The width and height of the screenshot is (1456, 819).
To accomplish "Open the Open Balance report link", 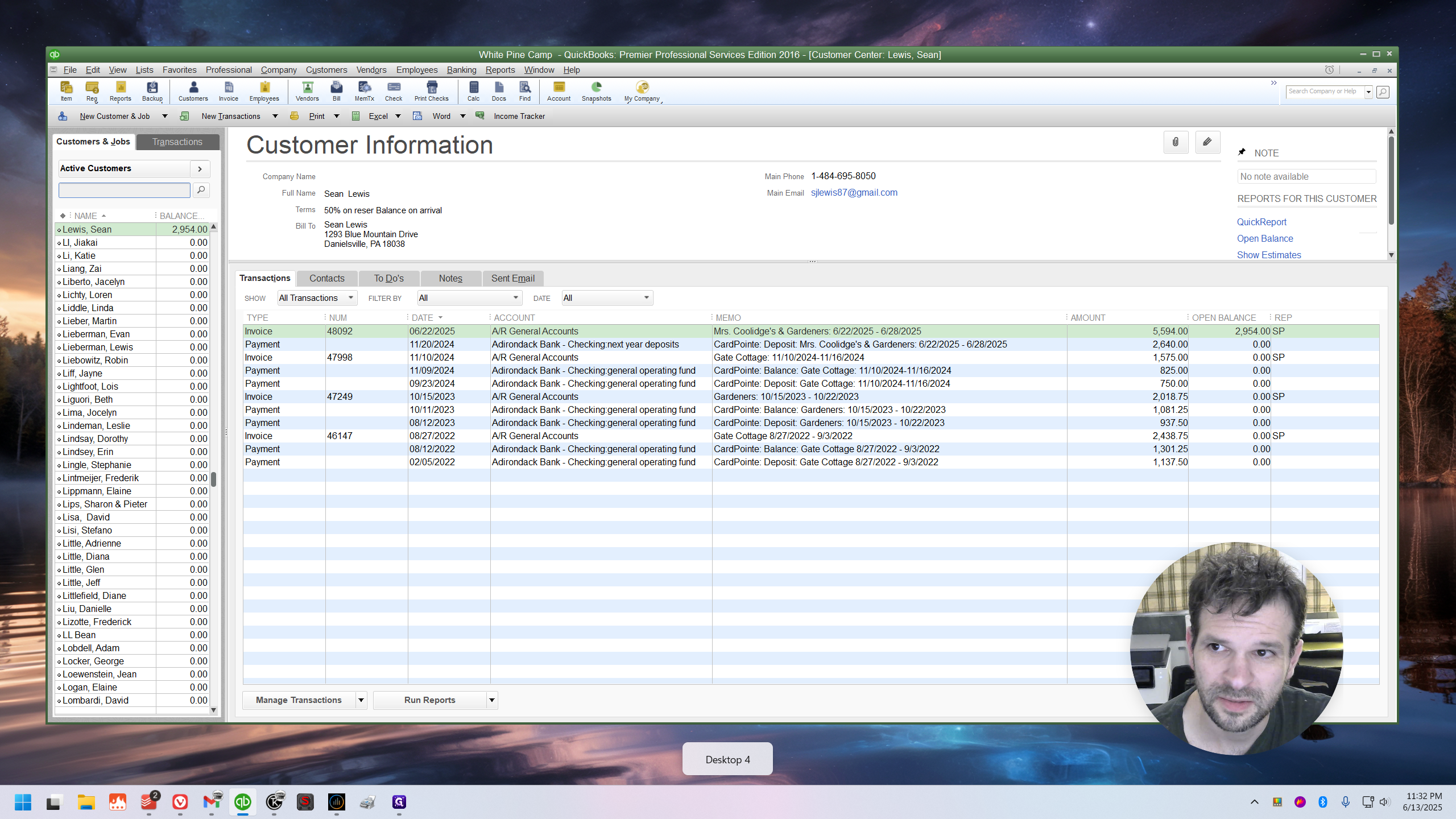I will tap(1265, 239).
